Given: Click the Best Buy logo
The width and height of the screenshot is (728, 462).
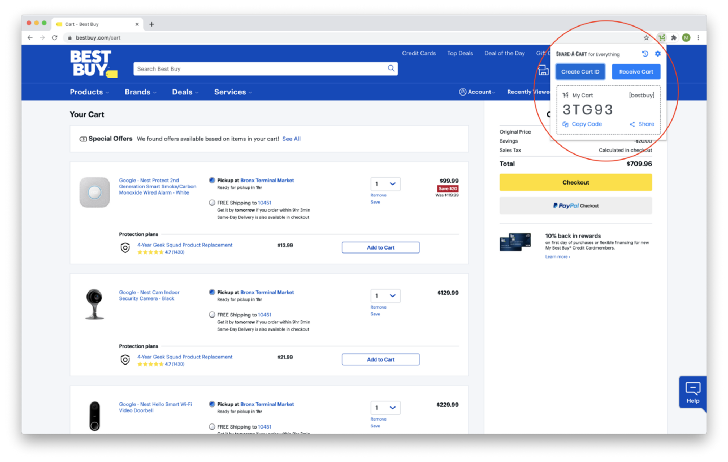Looking at the screenshot, I should [93, 64].
